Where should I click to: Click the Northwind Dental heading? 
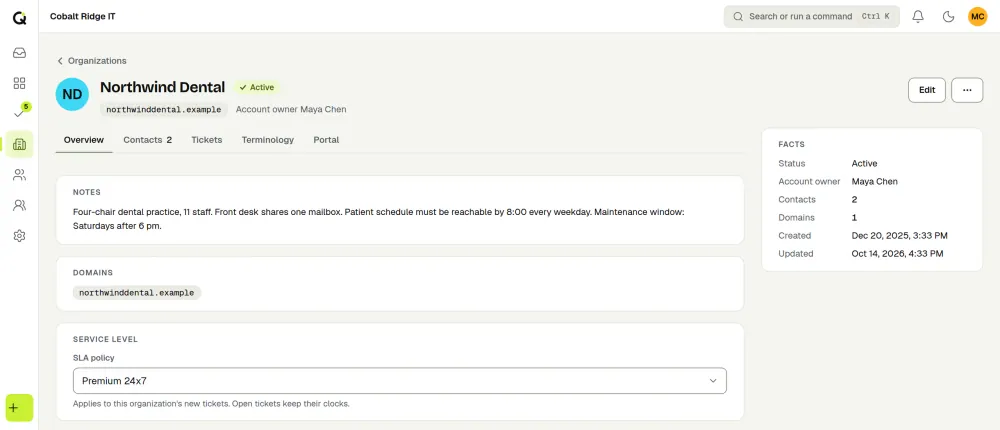(163, 87)
